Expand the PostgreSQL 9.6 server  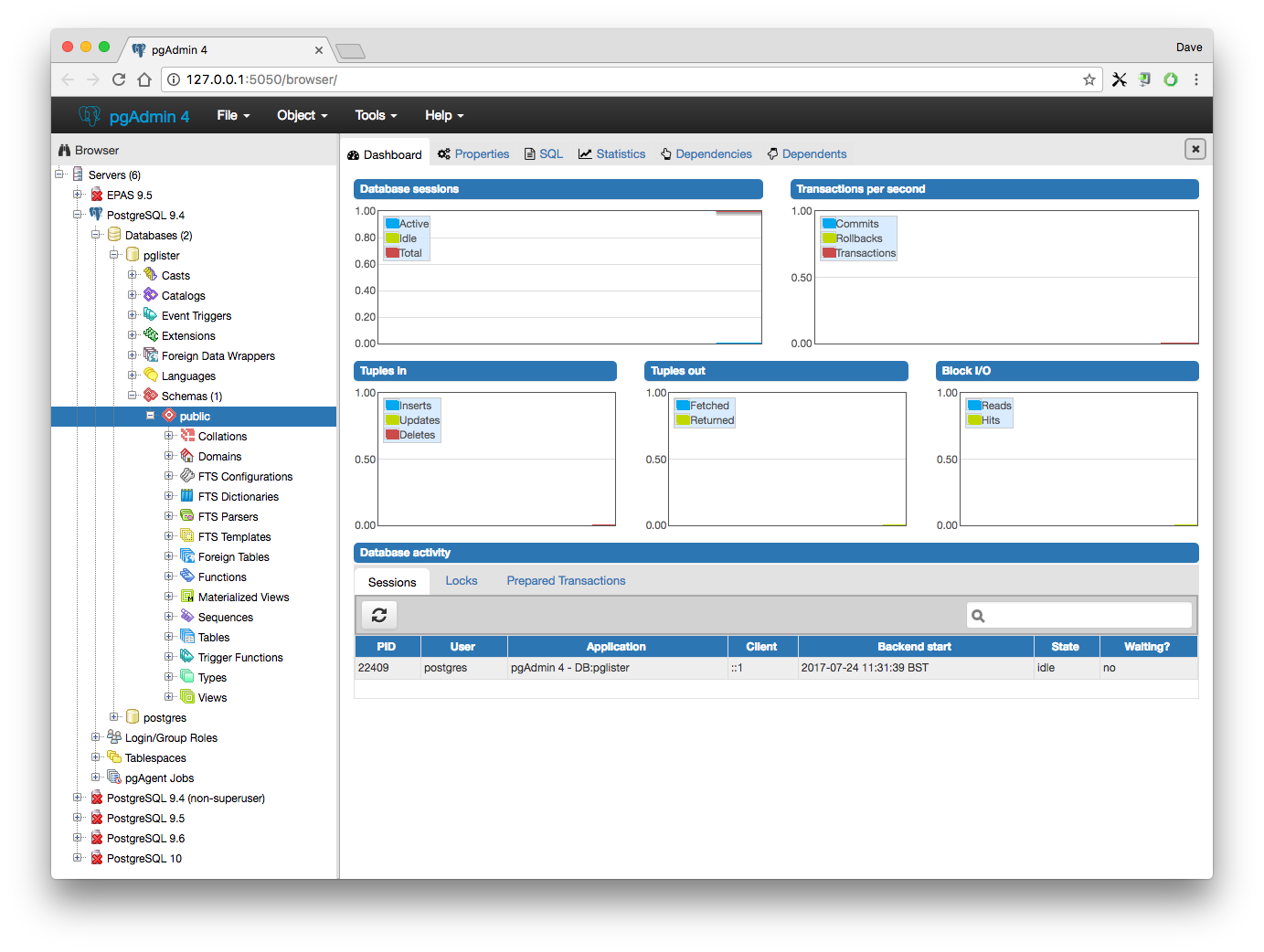click(78, 838)
